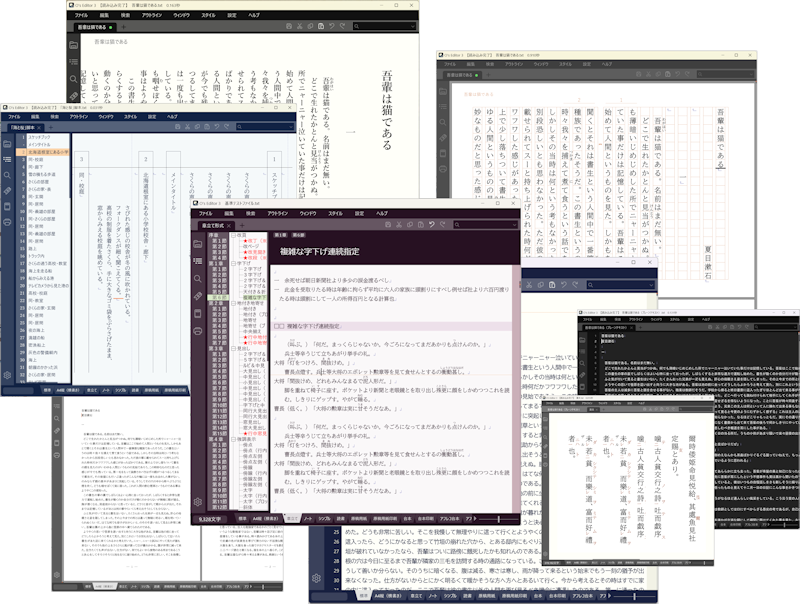Viewport: 800px width, 604px height.
Task: Open the magnifier icon in the navy script window sidebar
Action: (x=7, y=175)
